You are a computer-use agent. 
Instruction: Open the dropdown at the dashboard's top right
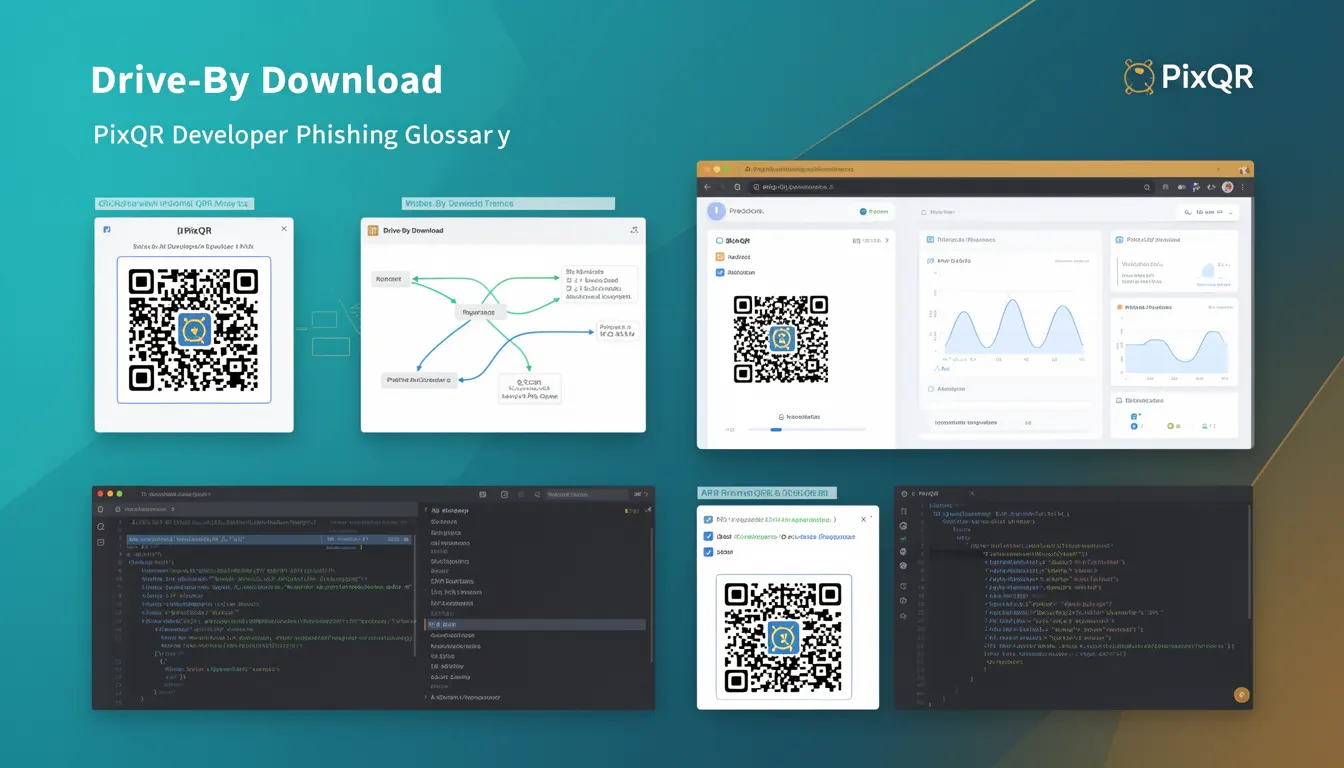1208,212
